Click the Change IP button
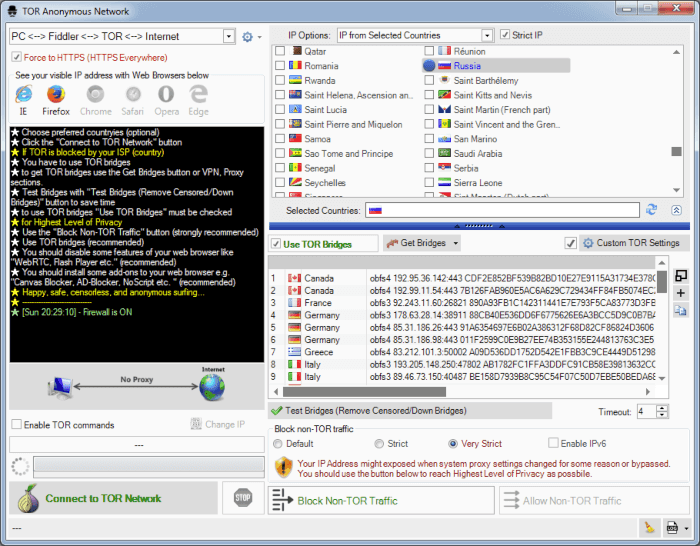The width and height of the screenshot is (700, 546). point(218,424)
